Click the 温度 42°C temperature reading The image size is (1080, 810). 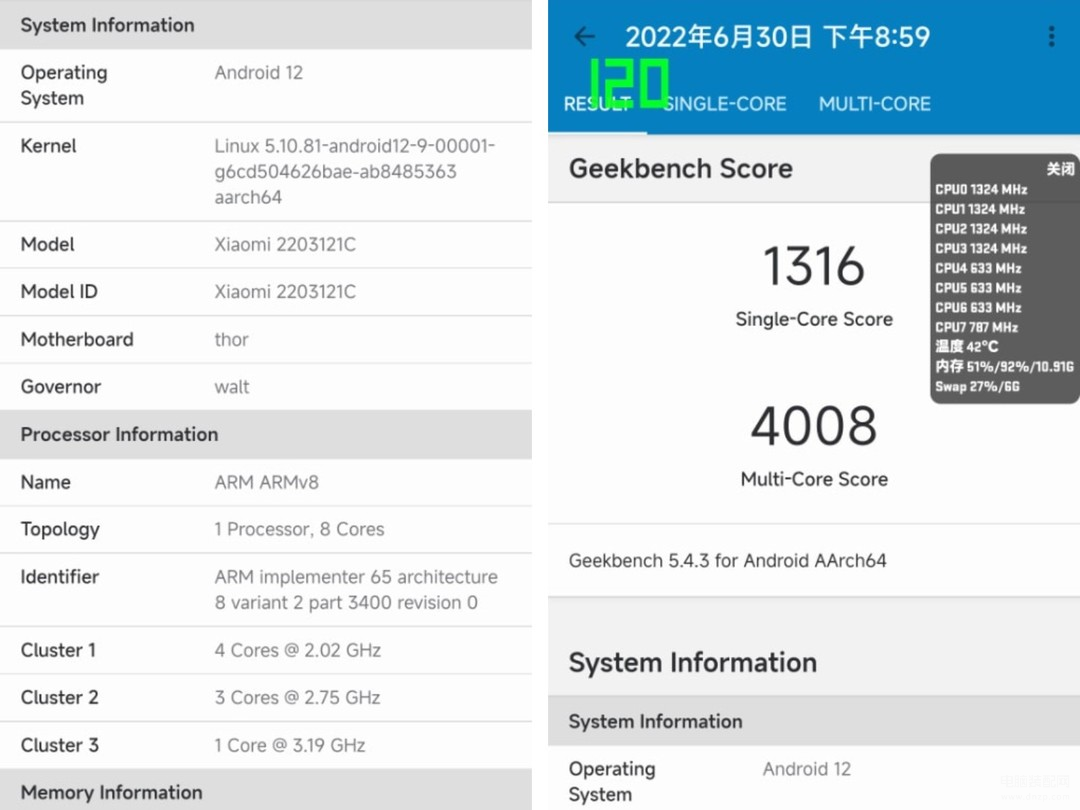[x=966, y=346]
